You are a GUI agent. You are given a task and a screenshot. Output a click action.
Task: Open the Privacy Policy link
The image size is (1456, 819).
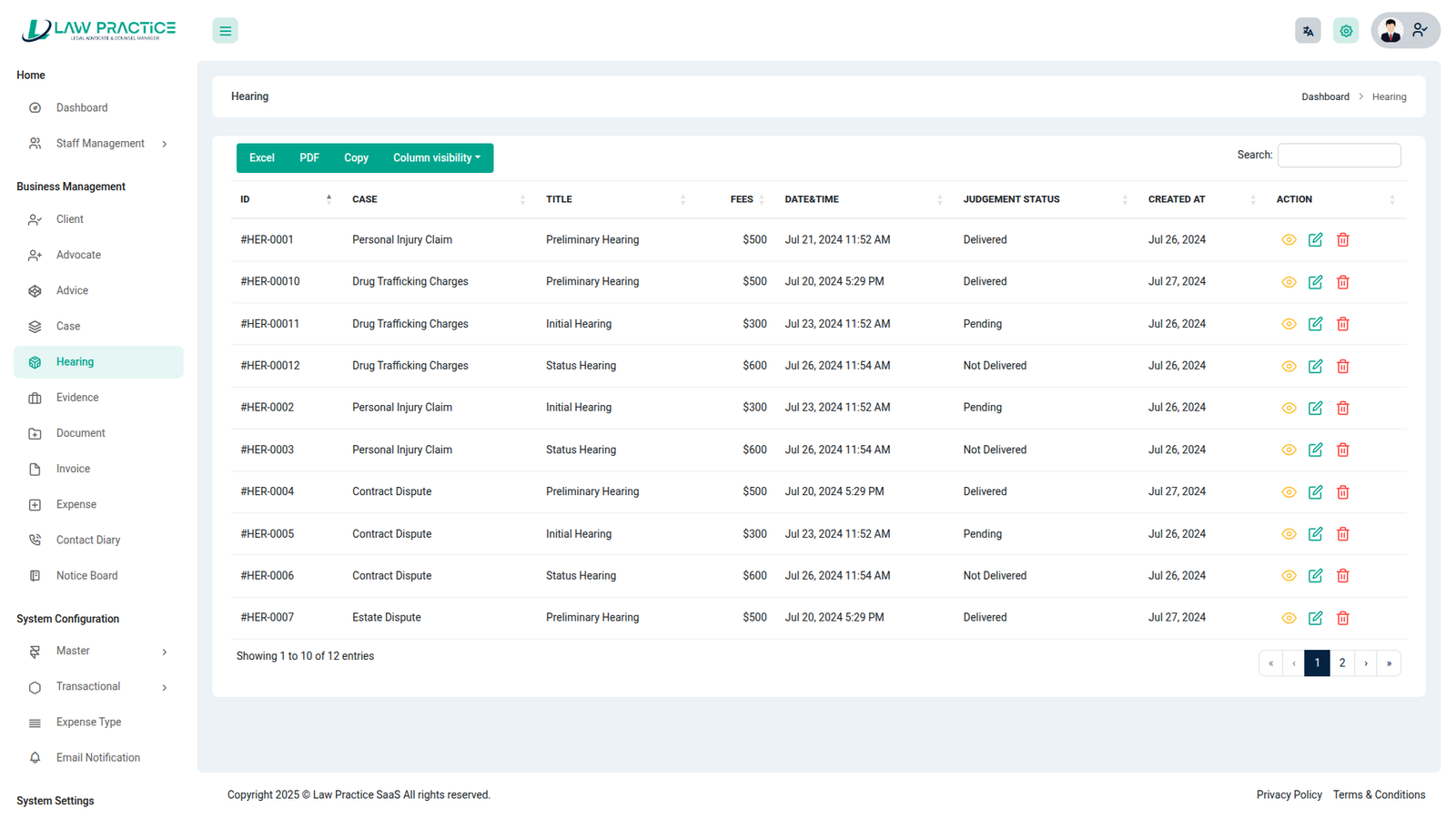(x=1289, y=795)
